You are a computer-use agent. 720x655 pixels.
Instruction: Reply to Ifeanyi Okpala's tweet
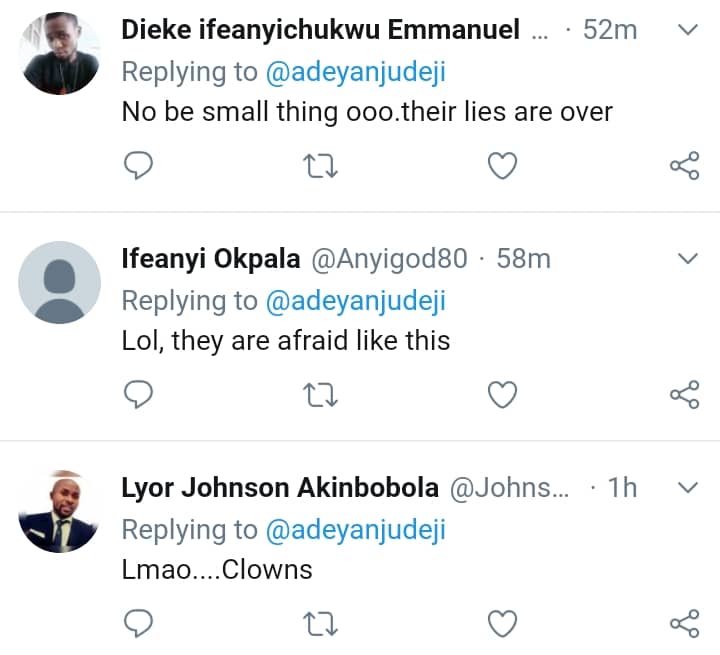click(137, 395)
